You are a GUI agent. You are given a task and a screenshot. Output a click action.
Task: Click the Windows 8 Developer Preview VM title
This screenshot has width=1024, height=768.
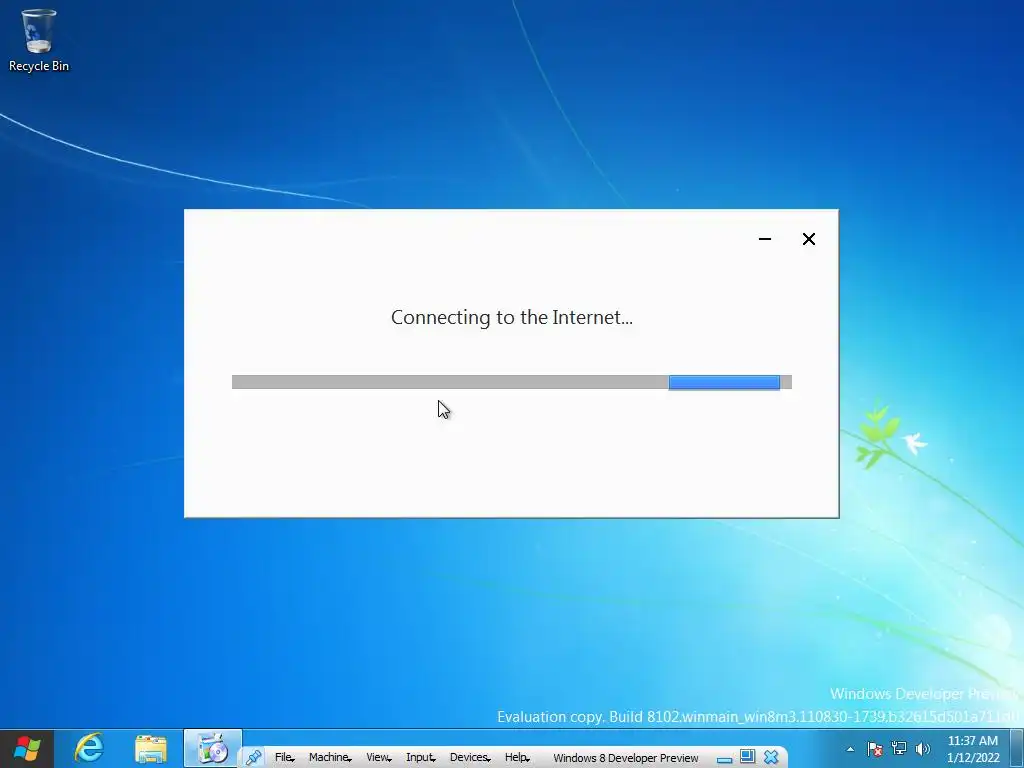pyautogui.click(x=626, y=758)
